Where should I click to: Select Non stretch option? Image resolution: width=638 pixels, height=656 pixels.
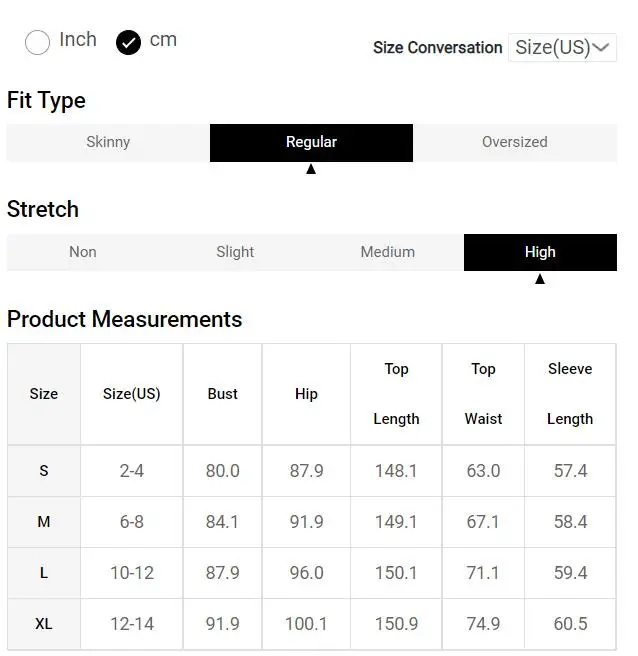point(83,252)
